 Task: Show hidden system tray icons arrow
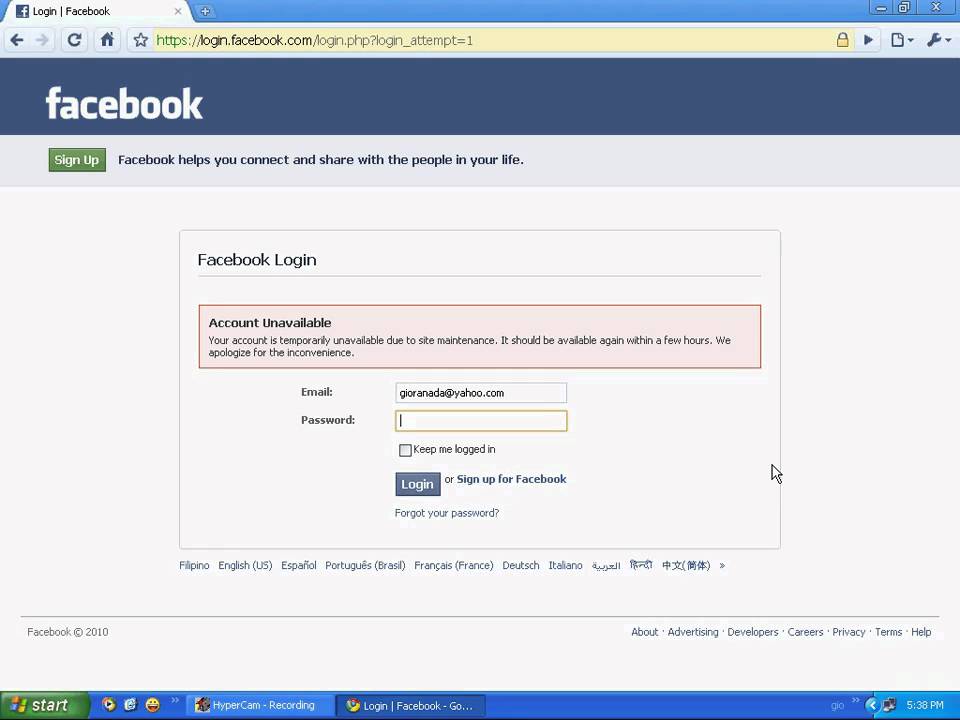pos(871,705)
